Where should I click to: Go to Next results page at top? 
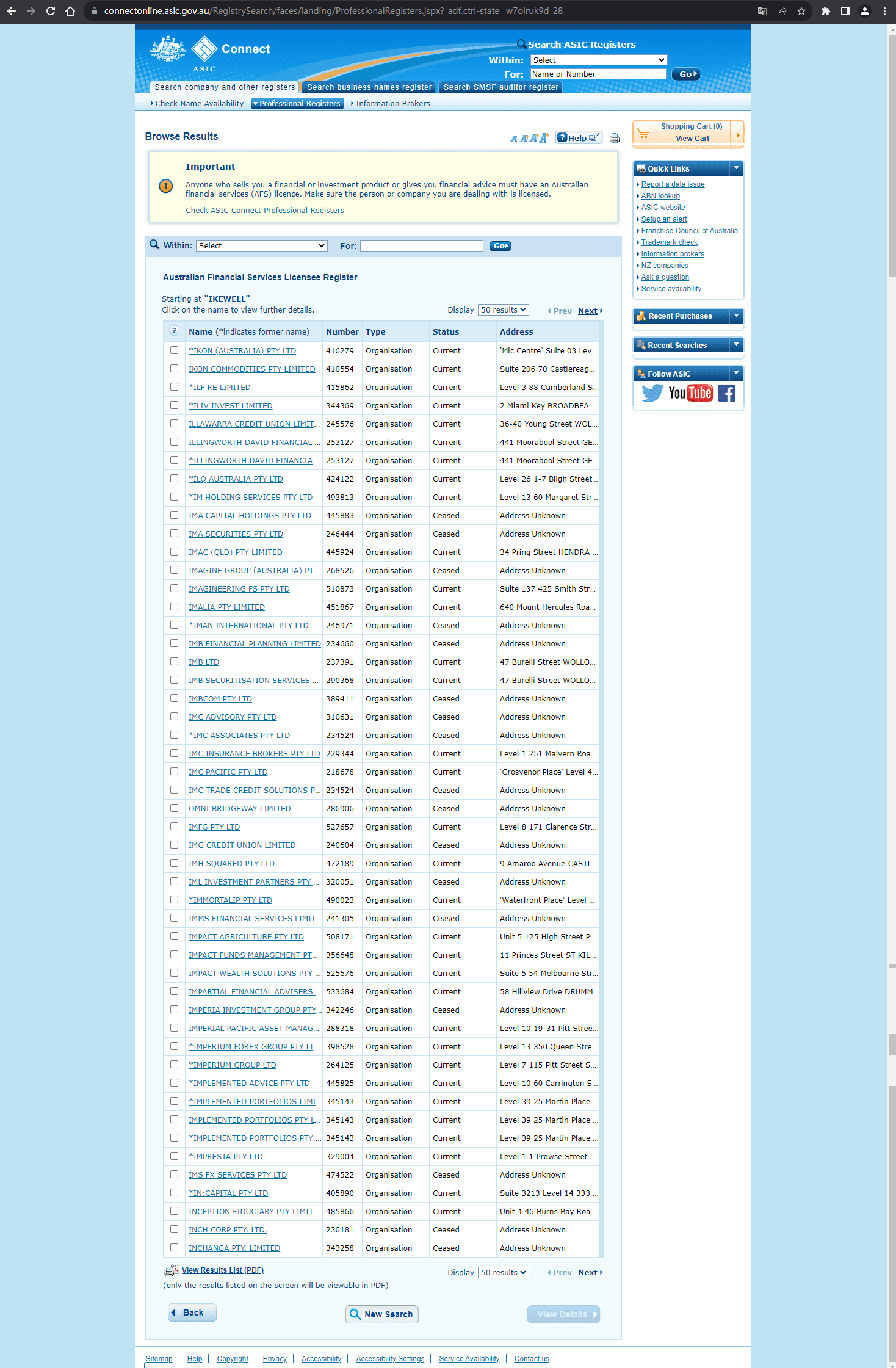[588, 311]
